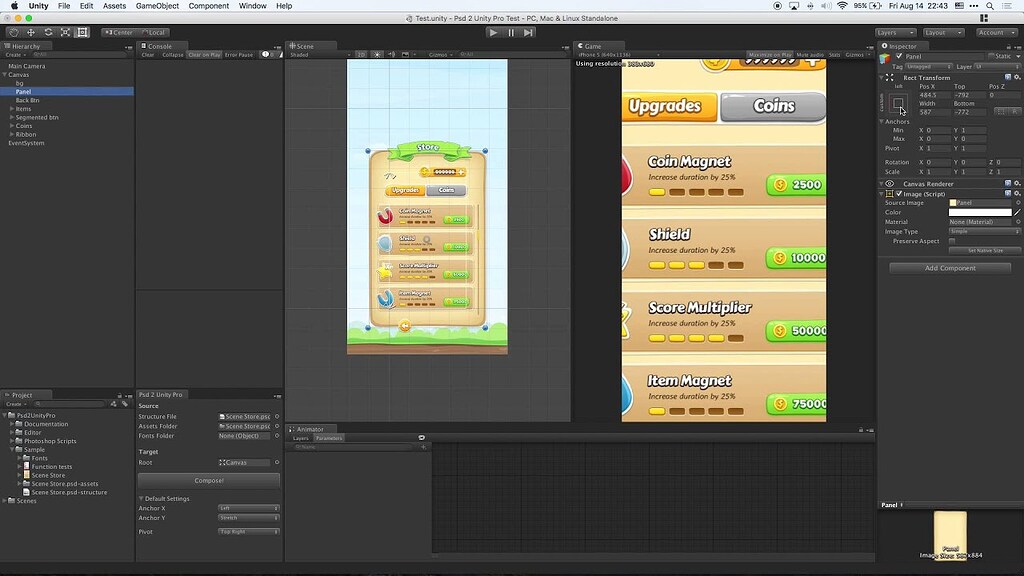Open the Anchor X dropdown set to Left
The image size is (1024, 576).
pyautogui.click(x=248, y=508)
